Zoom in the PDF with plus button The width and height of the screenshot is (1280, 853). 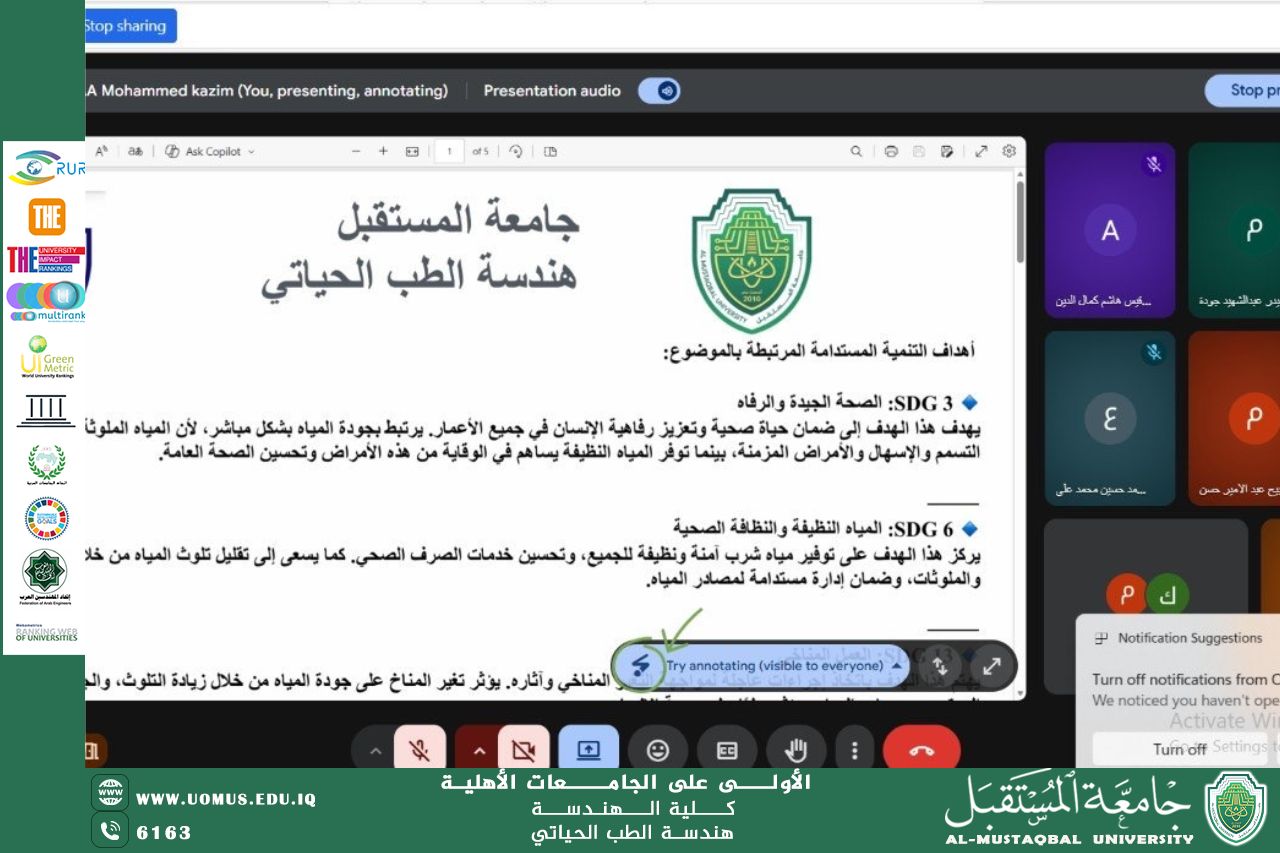383,151
